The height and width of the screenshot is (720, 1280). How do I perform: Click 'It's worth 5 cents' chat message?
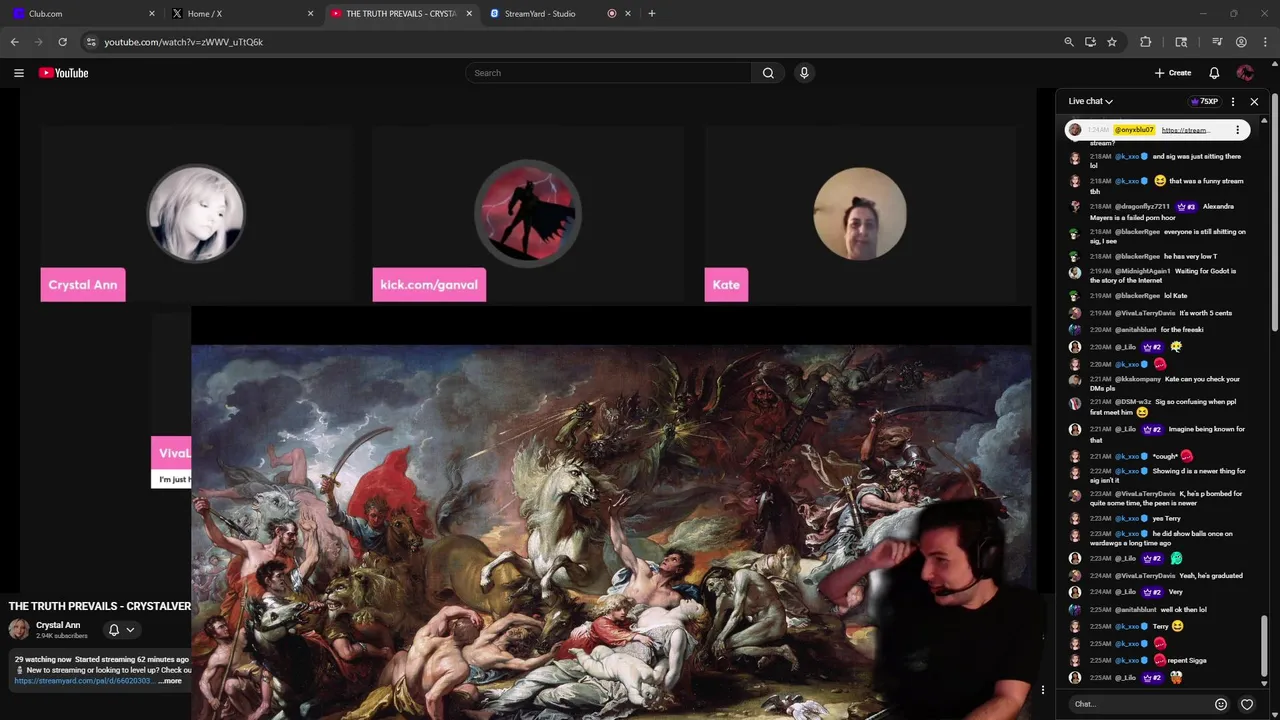tap(1205, 313)
